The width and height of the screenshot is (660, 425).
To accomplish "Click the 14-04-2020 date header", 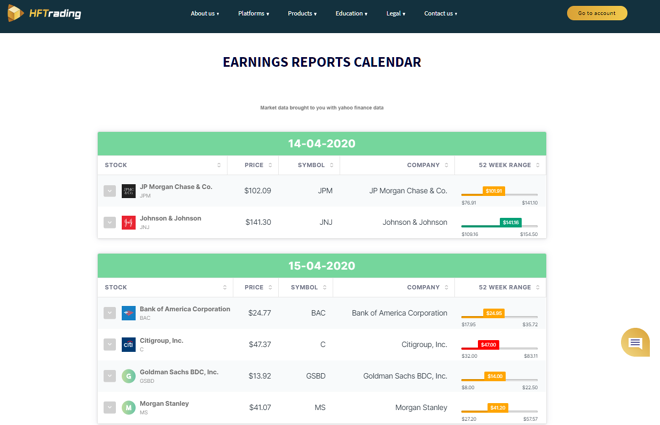I will point(322,143).
